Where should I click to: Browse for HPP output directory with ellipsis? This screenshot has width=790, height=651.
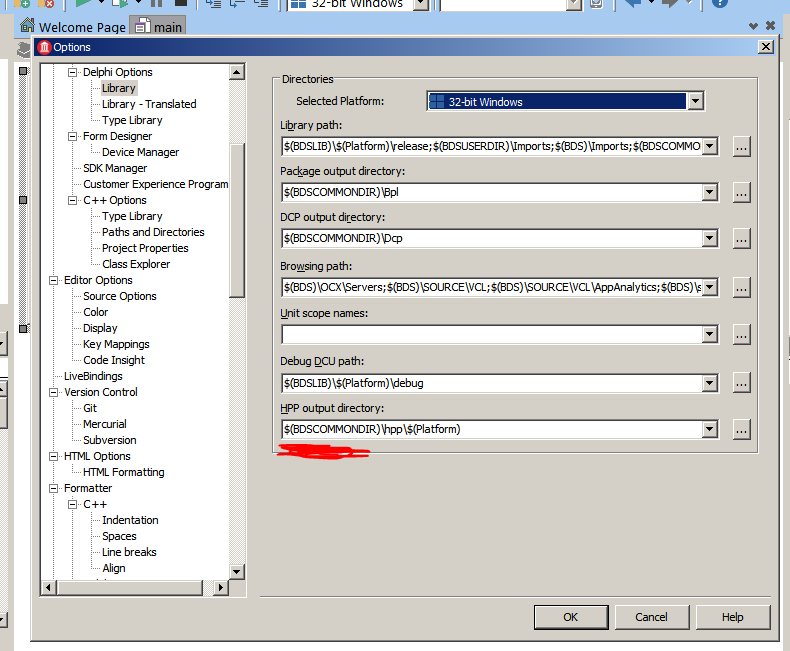pos(741,430)
